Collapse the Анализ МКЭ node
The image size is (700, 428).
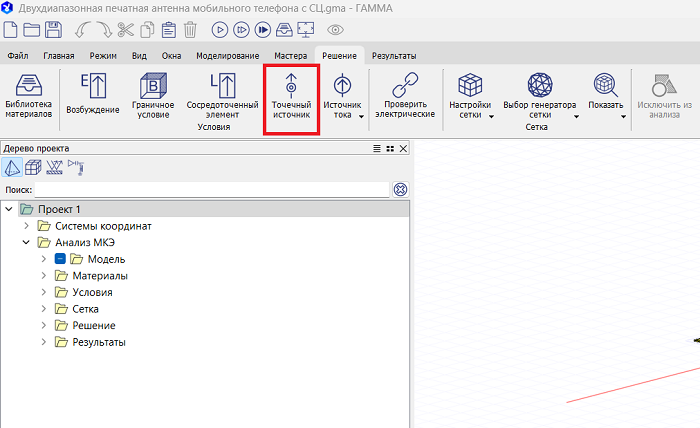[x=26, y=242]
